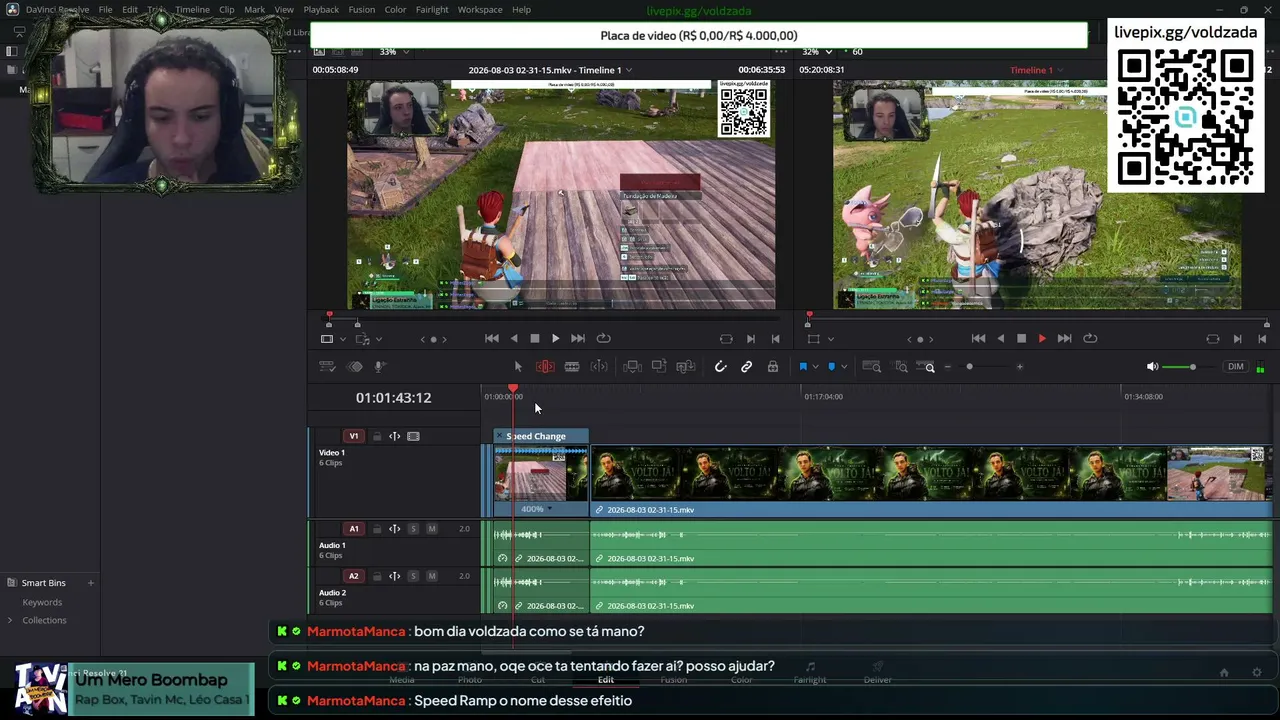Mute the Audio 2 track

coord(432,576)
